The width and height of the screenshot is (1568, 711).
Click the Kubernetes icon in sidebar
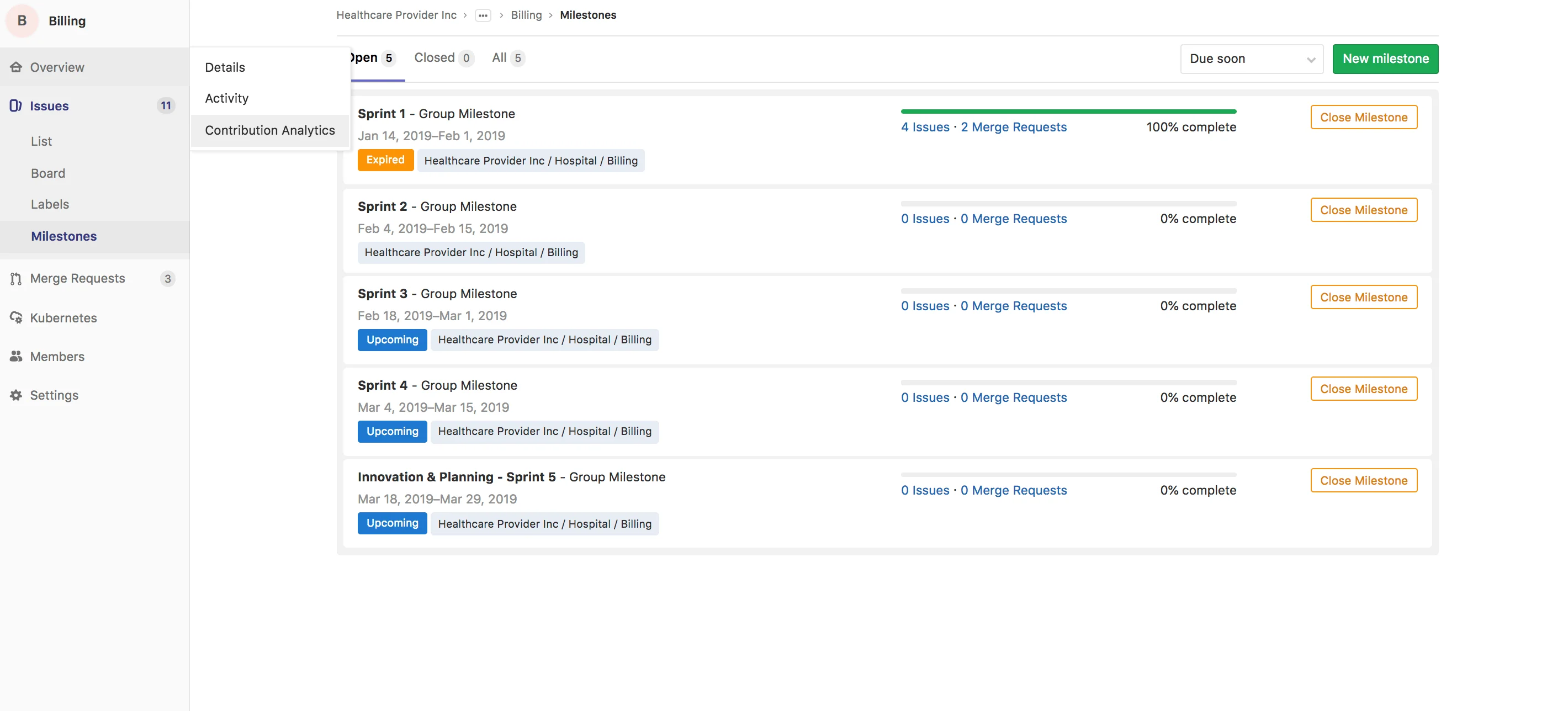tap(16, 318)
